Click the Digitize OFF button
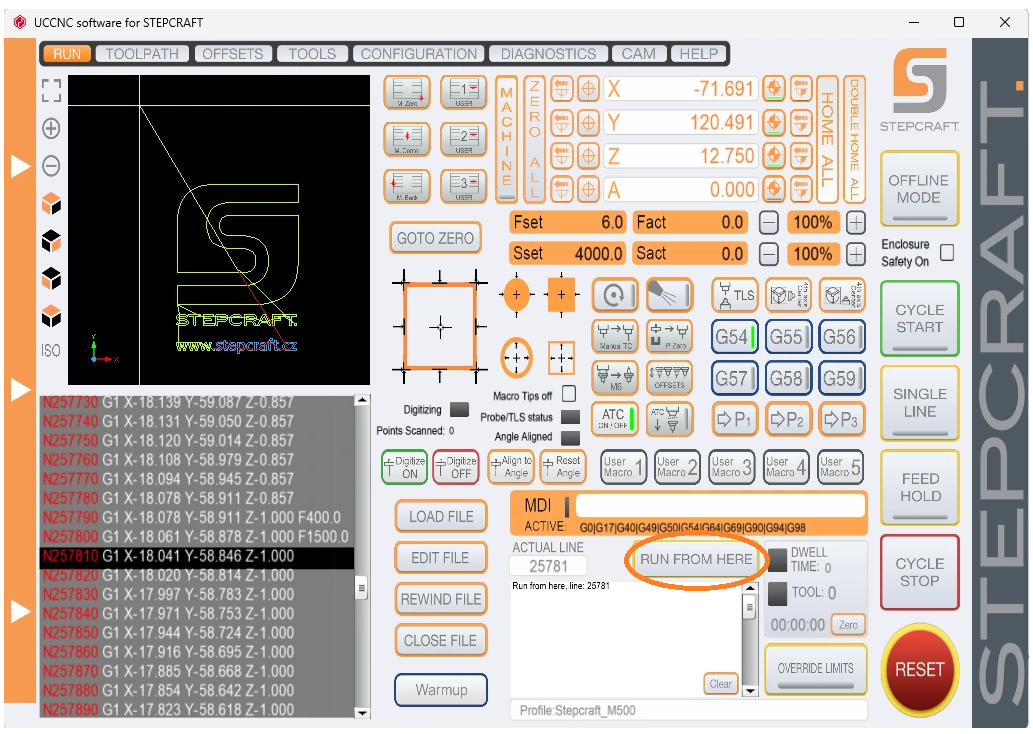1033x734 pixels. pyautogui.click(x=456, y=467)
